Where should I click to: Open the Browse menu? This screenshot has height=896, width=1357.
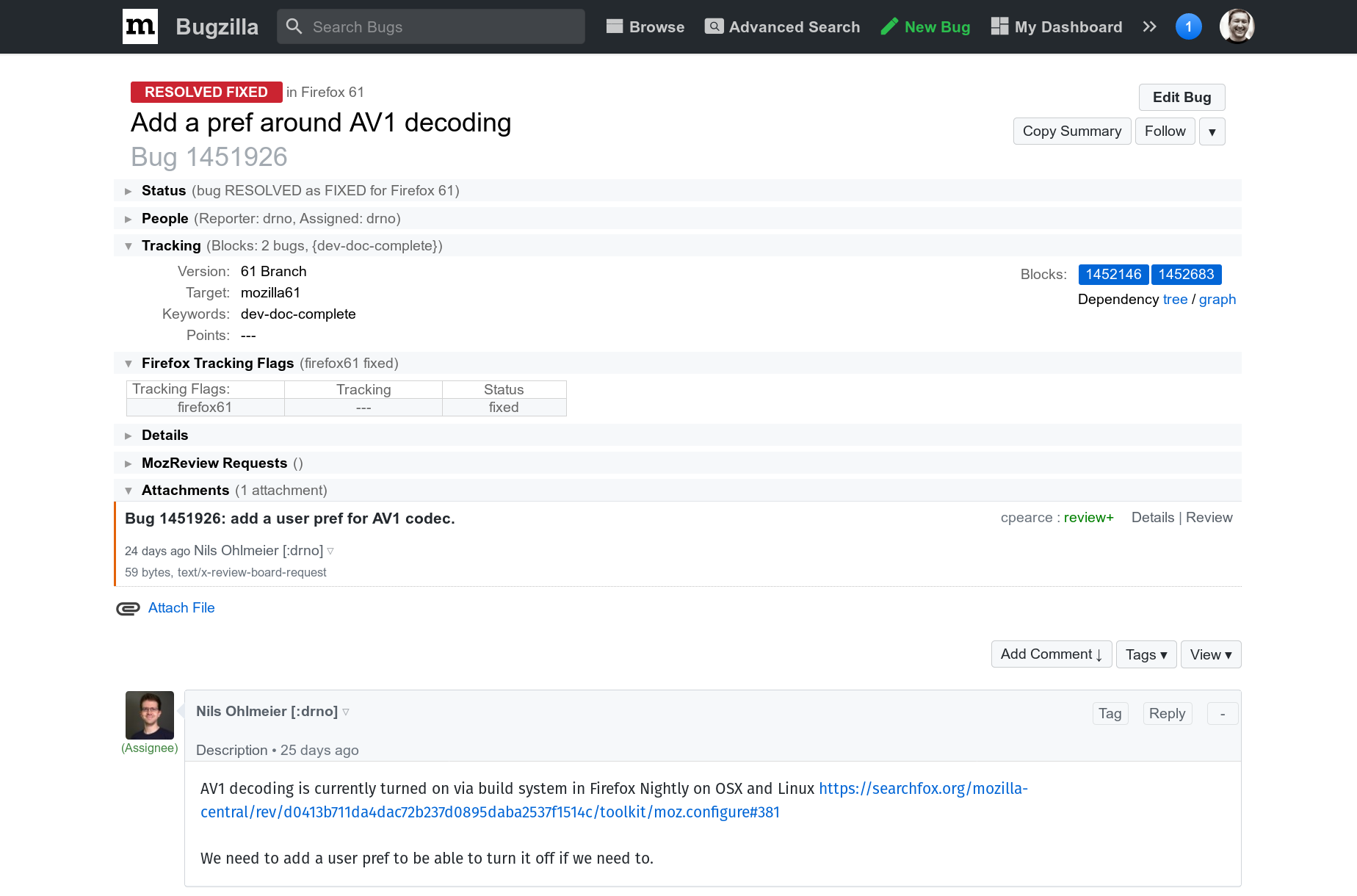645,26
